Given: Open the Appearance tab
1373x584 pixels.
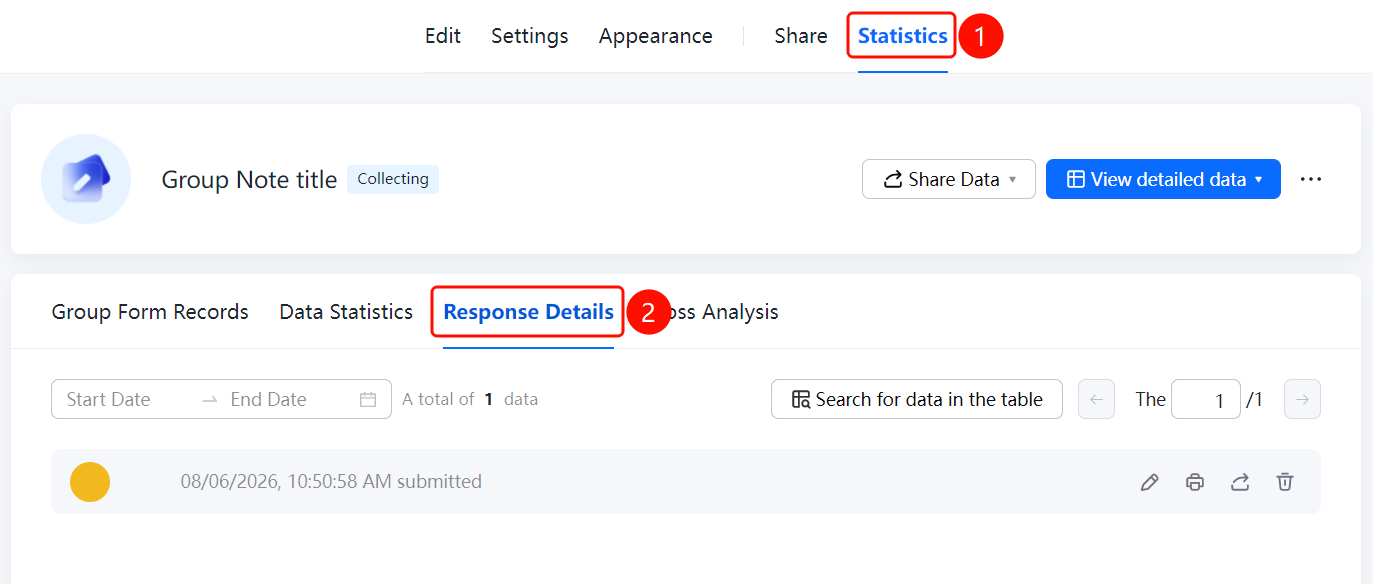Looking at the screenshot, I should point(656,36).
